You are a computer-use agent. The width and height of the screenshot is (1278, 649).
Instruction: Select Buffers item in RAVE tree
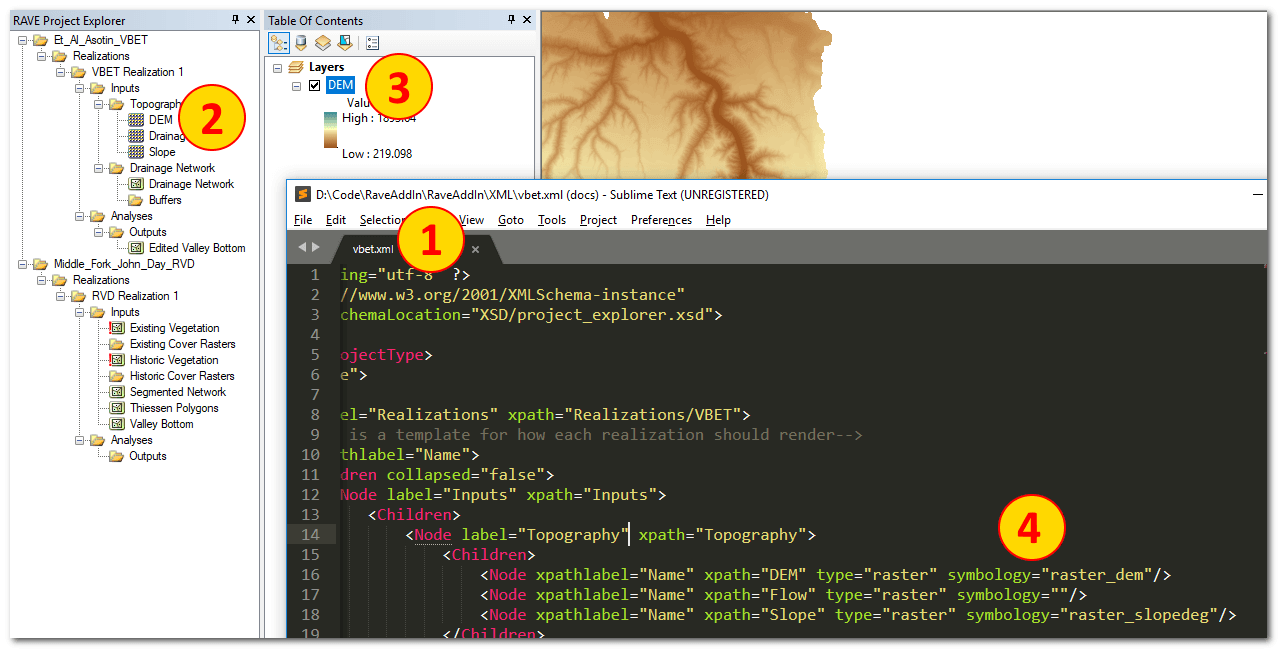(165, 200)
